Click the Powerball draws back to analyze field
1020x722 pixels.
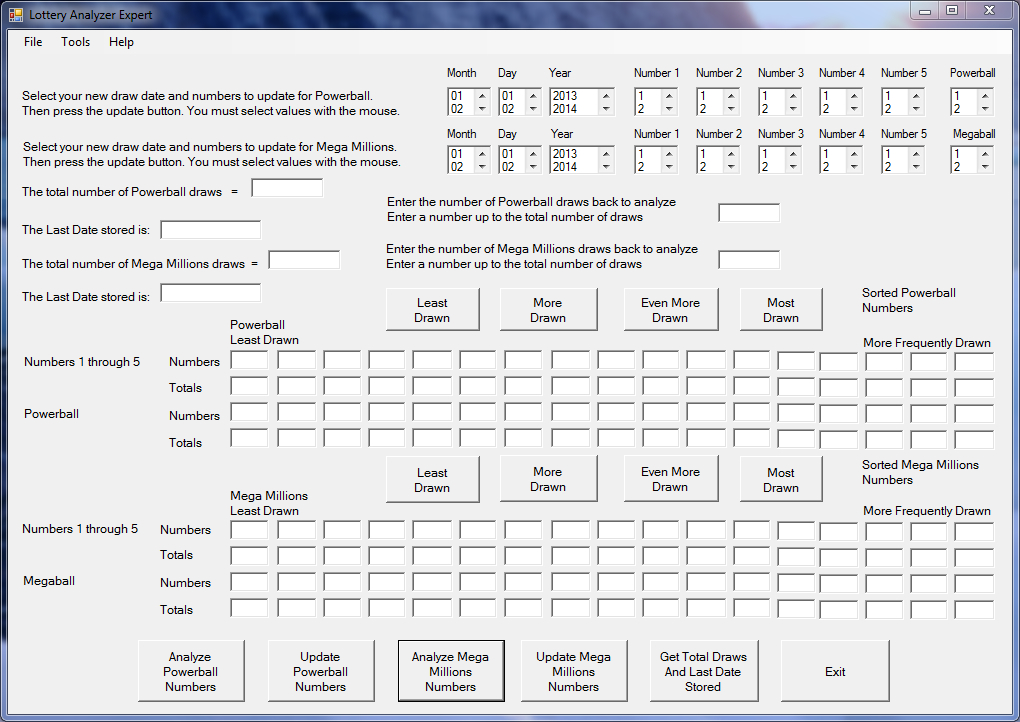tap(749, 213)
